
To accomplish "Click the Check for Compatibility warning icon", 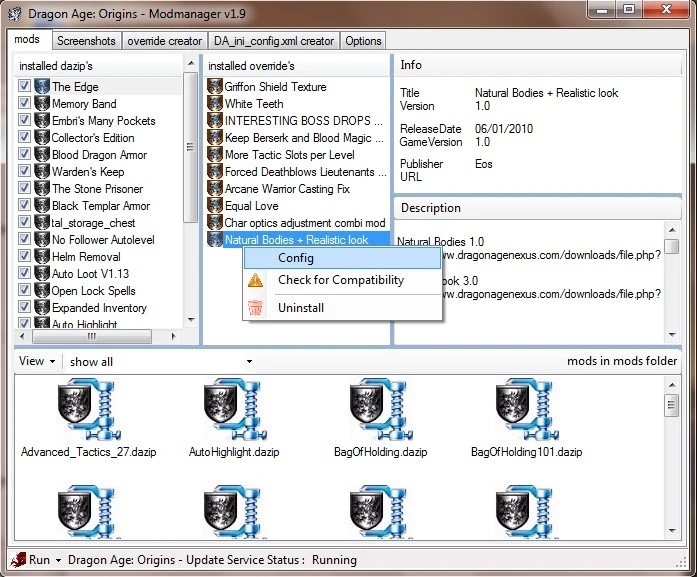I will (x=255, y=280).
